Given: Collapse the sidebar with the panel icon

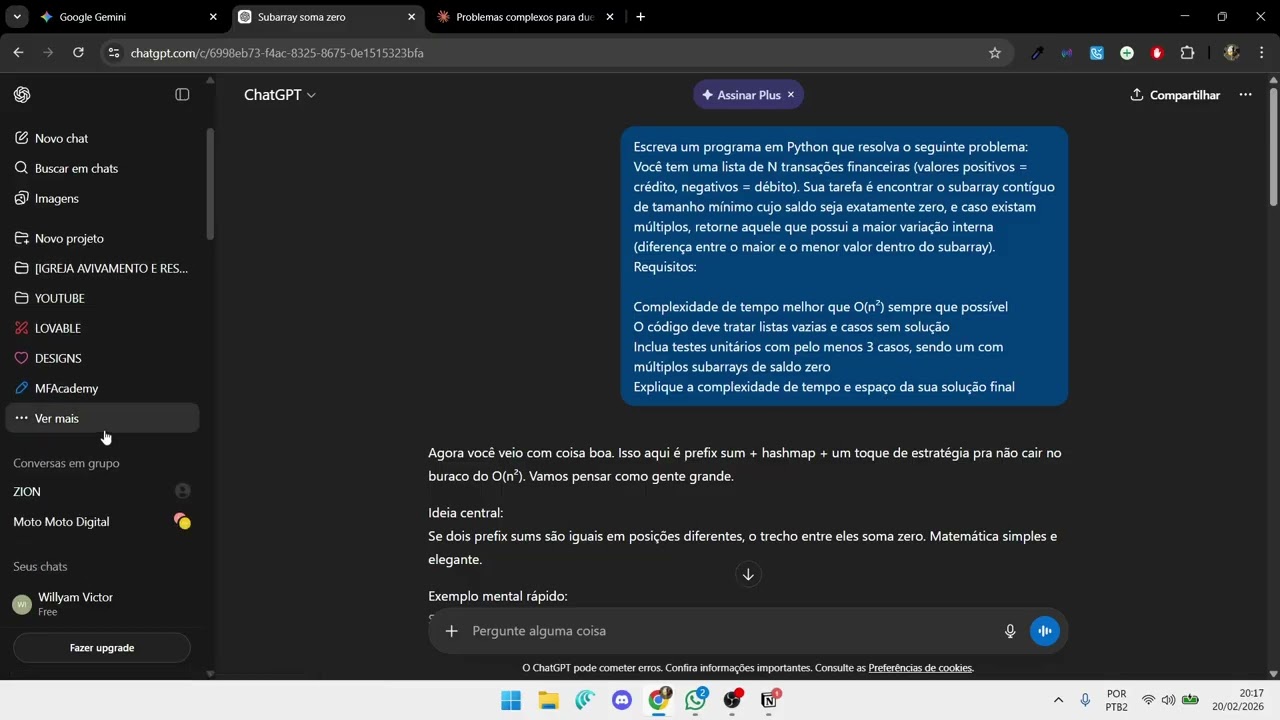Looking at the screenshot, I should point(182,95).
